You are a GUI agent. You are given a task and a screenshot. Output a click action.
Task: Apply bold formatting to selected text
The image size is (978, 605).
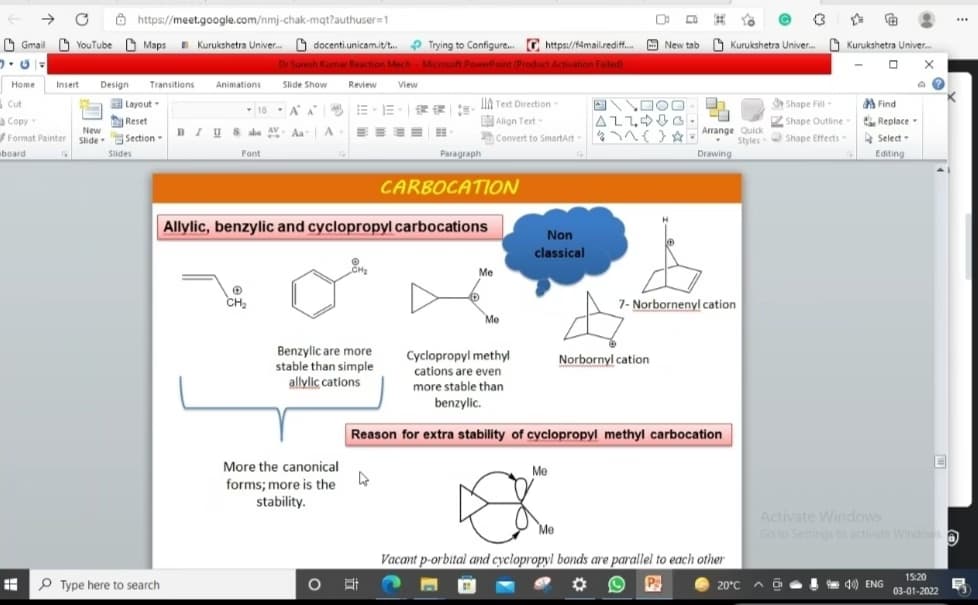coord(181,131)
